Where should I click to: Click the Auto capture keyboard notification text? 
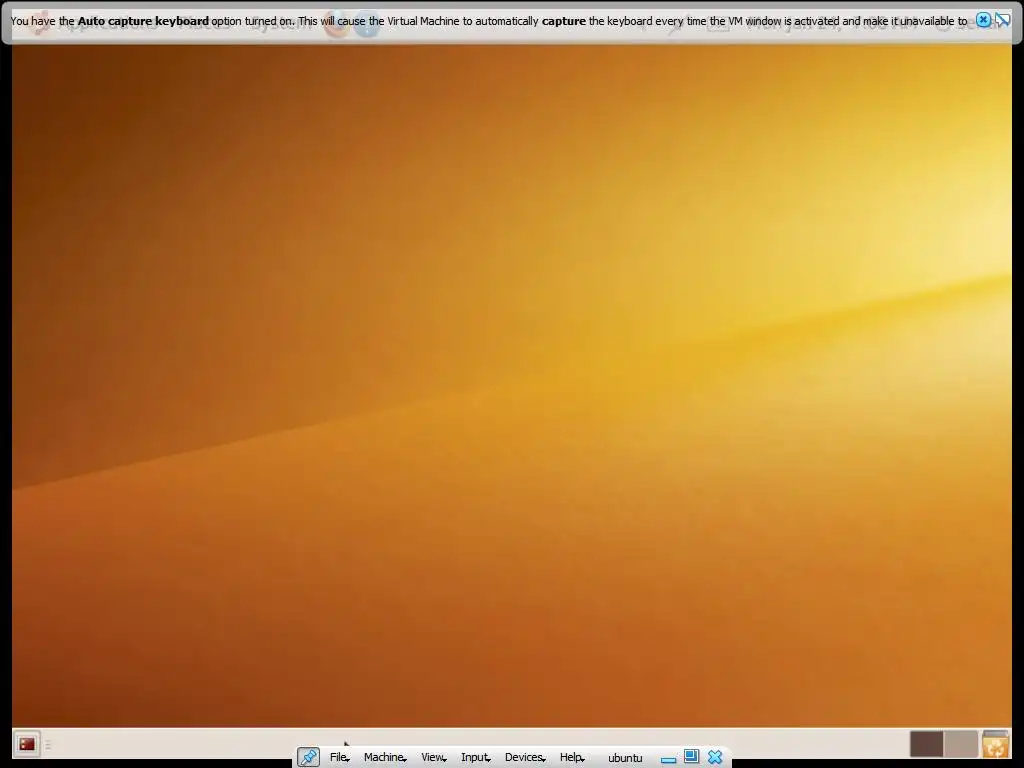(x=488, y=21)
